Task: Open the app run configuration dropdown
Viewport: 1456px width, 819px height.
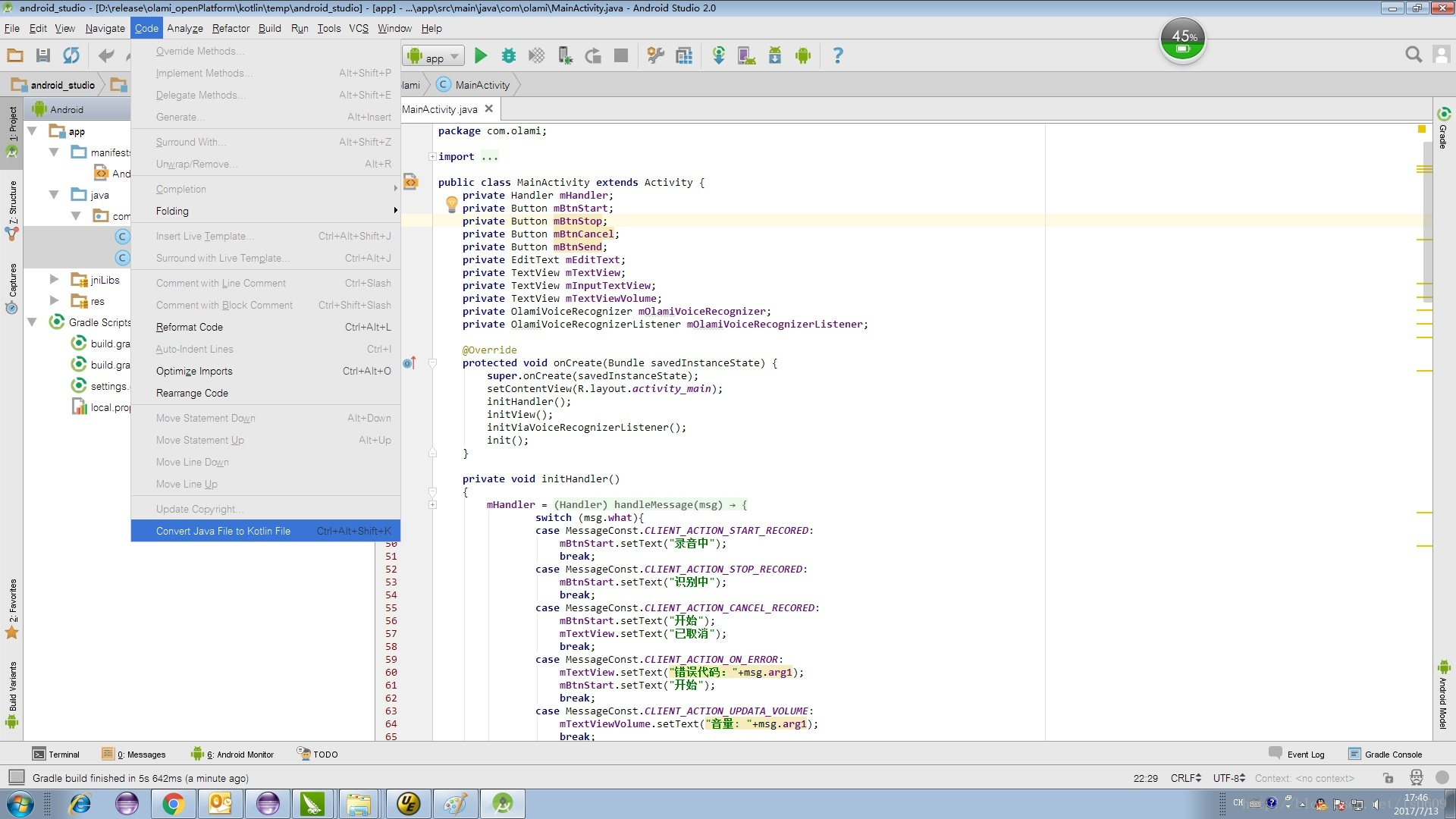Action: point(434,56)
